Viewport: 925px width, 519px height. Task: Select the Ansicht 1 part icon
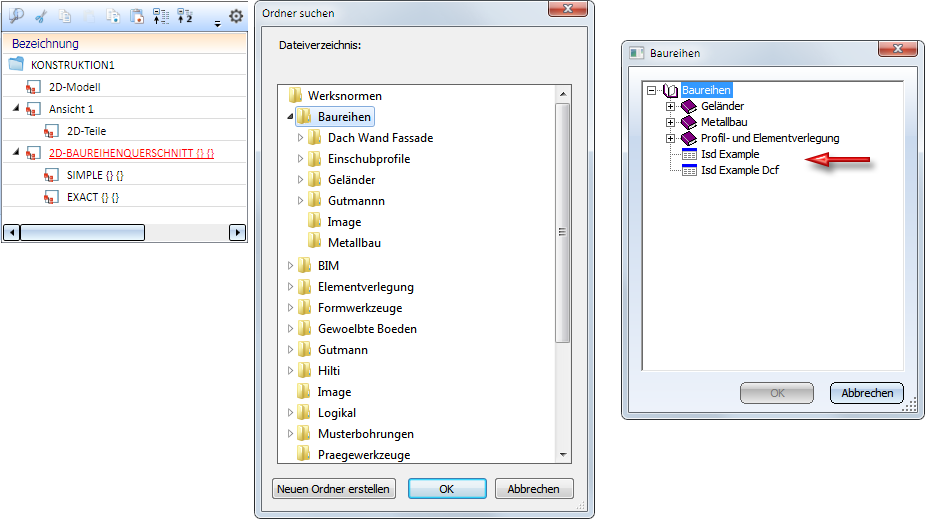(33, 109)
